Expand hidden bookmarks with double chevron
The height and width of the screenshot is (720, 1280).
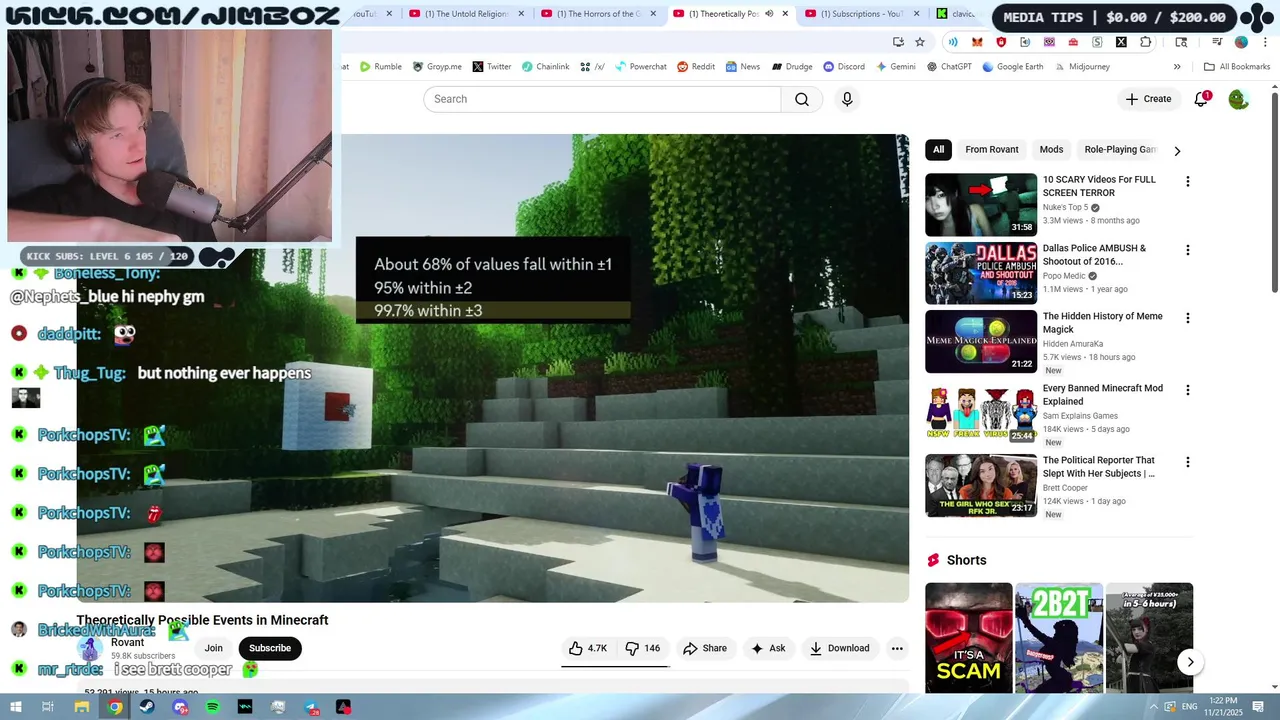click(x=1177, y=67)
